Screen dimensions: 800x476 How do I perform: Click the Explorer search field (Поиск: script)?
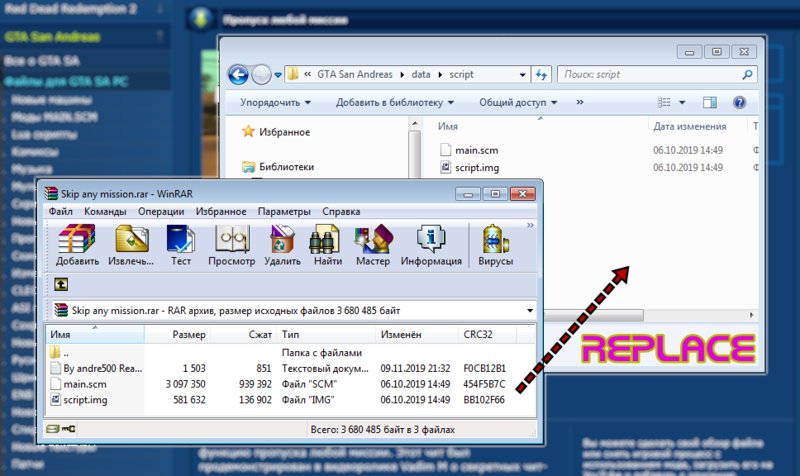(x=657, y=74)
